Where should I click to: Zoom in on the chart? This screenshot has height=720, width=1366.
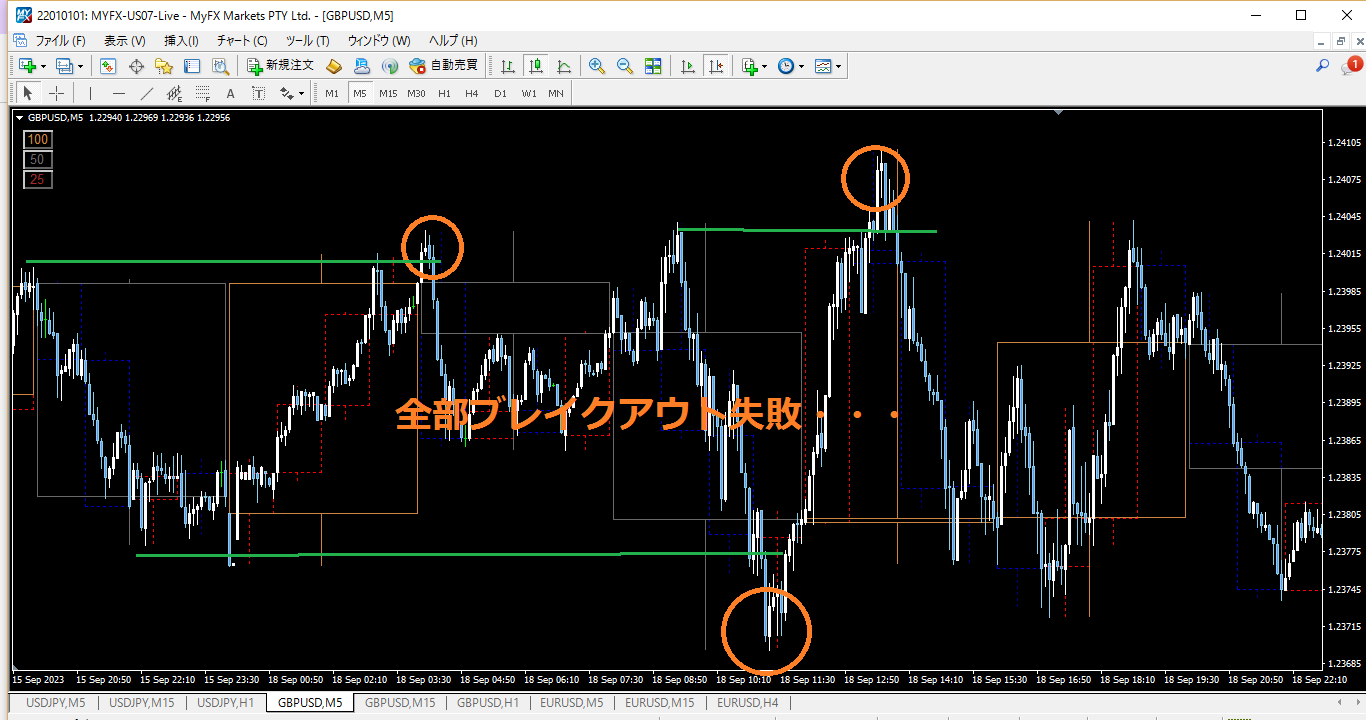[x=597, y=66]
